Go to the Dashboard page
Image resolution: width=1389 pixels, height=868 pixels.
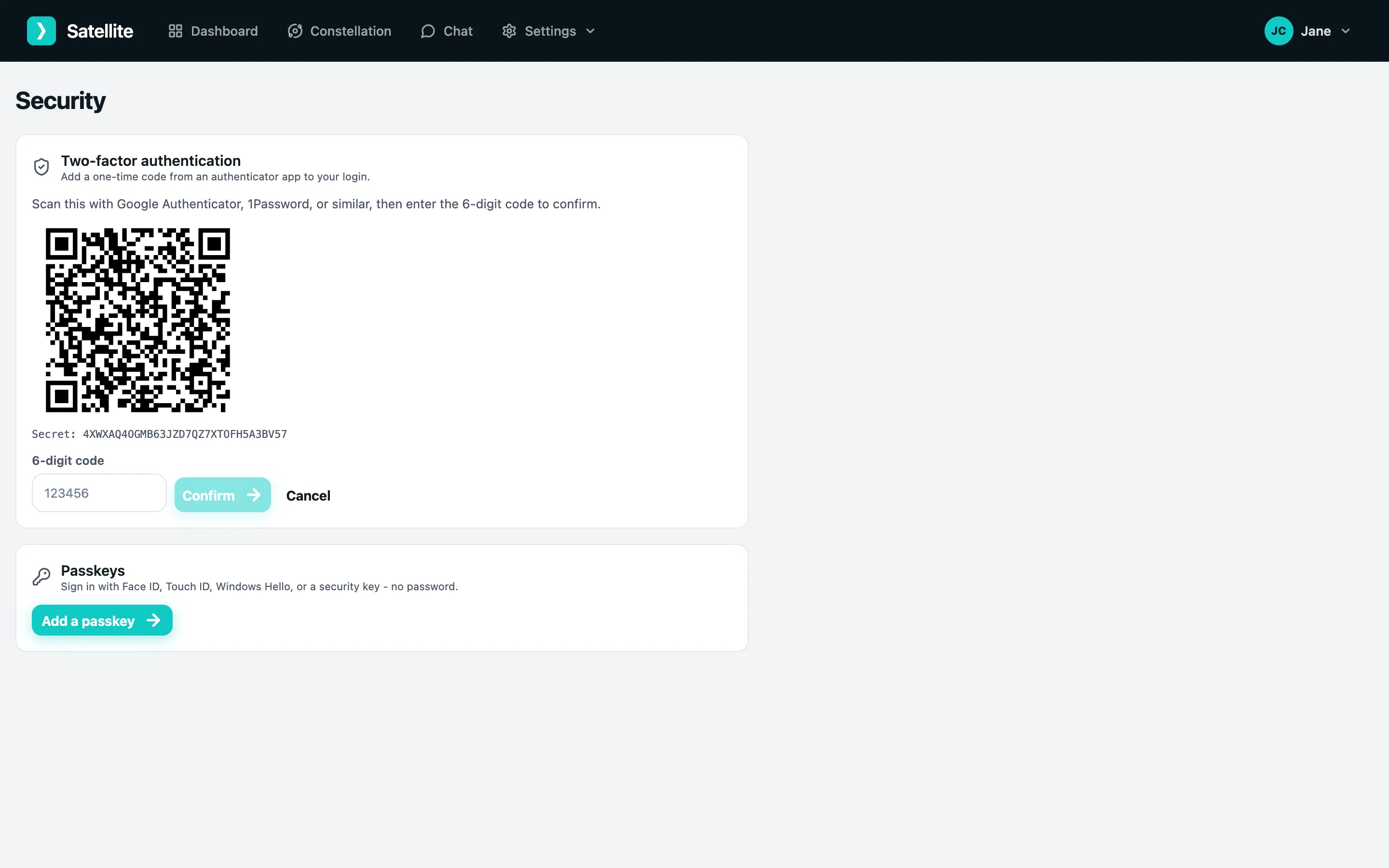[214, 31]
